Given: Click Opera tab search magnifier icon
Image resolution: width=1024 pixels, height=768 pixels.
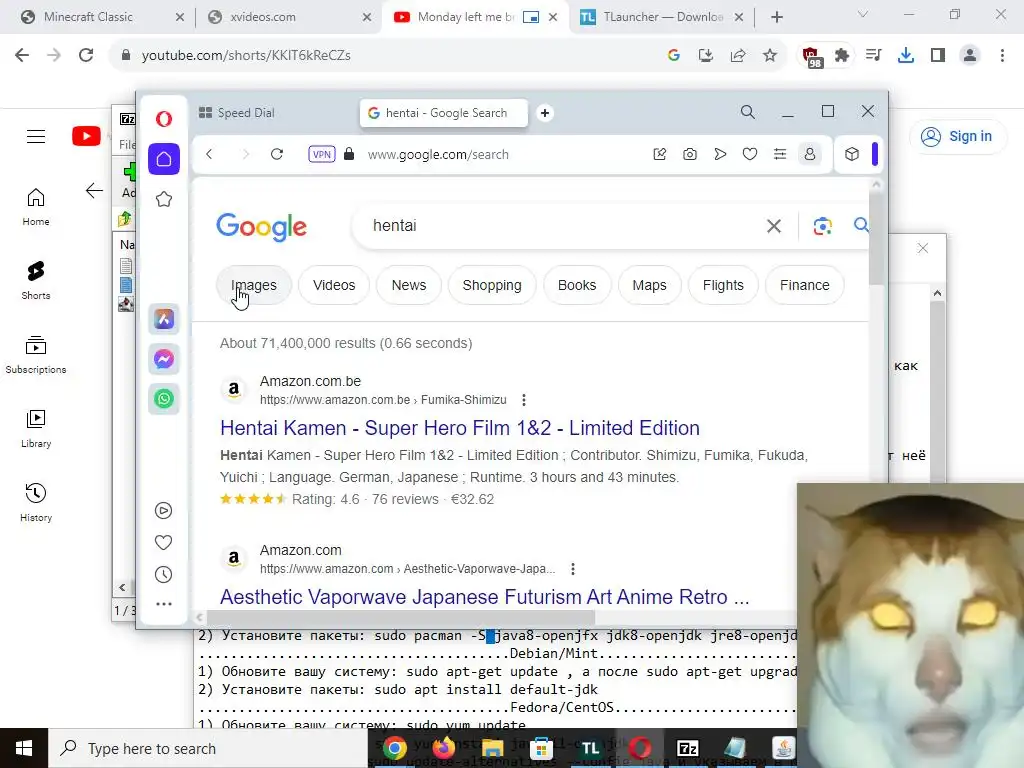Looking at the screenshot, I should point(748,112).
